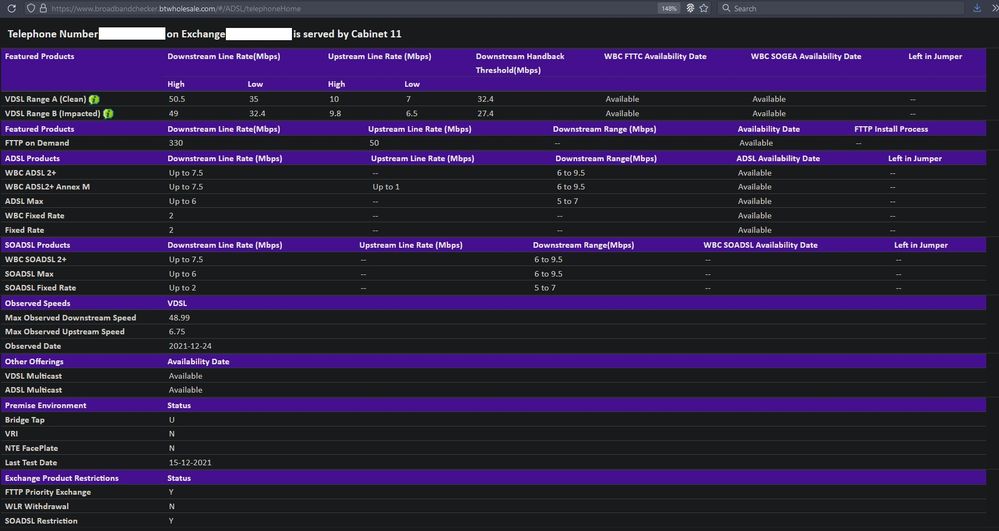This screenshot has height=531, width=999.
Task: Click the 2021-12-24 observed date
Action: click(190, 346)
